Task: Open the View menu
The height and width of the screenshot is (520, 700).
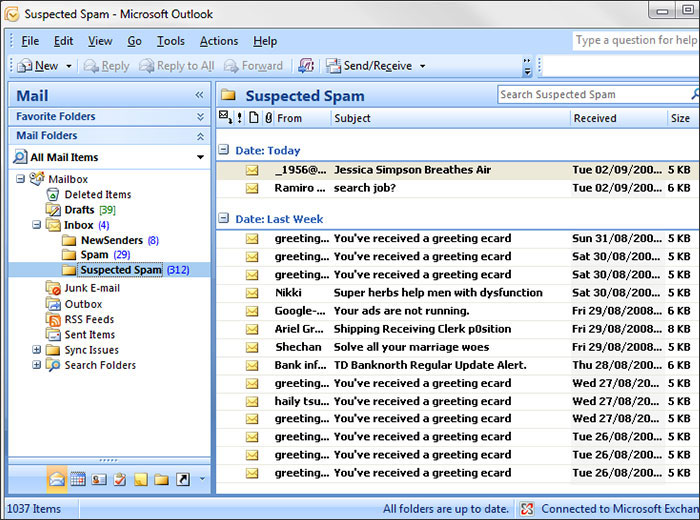Action: coord(100,41)
